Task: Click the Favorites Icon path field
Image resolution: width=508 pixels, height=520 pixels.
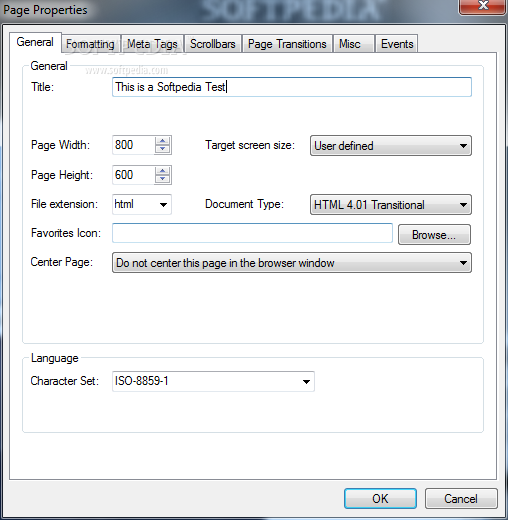Action: 252,233
